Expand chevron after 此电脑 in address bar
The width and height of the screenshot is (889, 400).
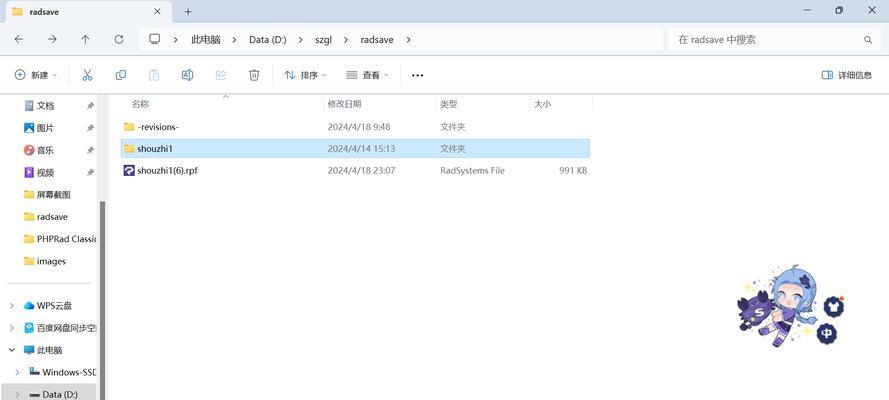(233, 40)
